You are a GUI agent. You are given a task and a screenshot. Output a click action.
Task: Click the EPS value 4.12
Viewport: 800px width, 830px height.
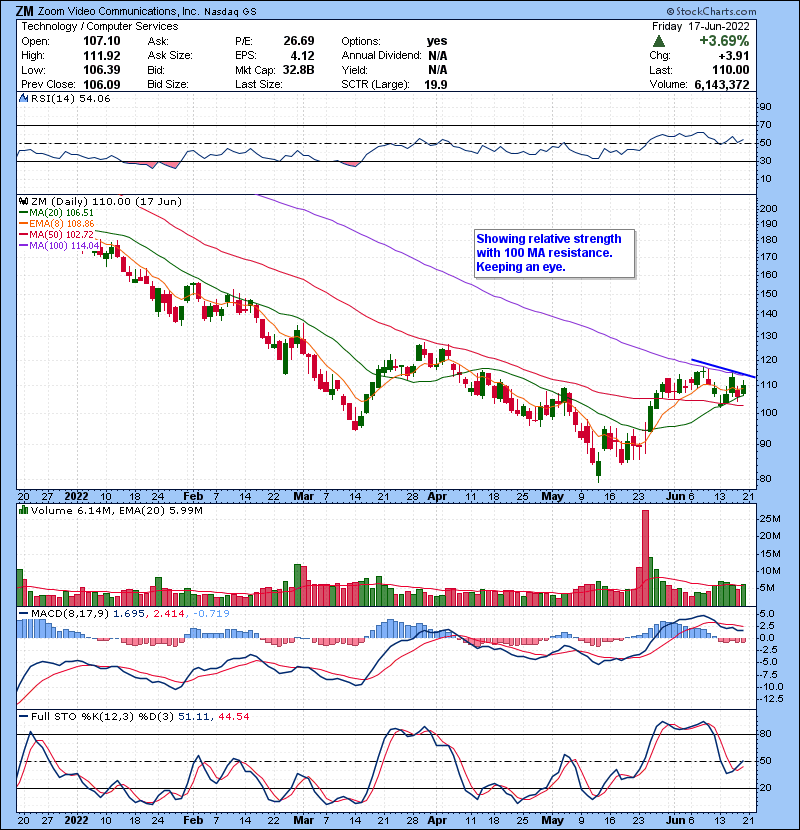coord(302,56)
